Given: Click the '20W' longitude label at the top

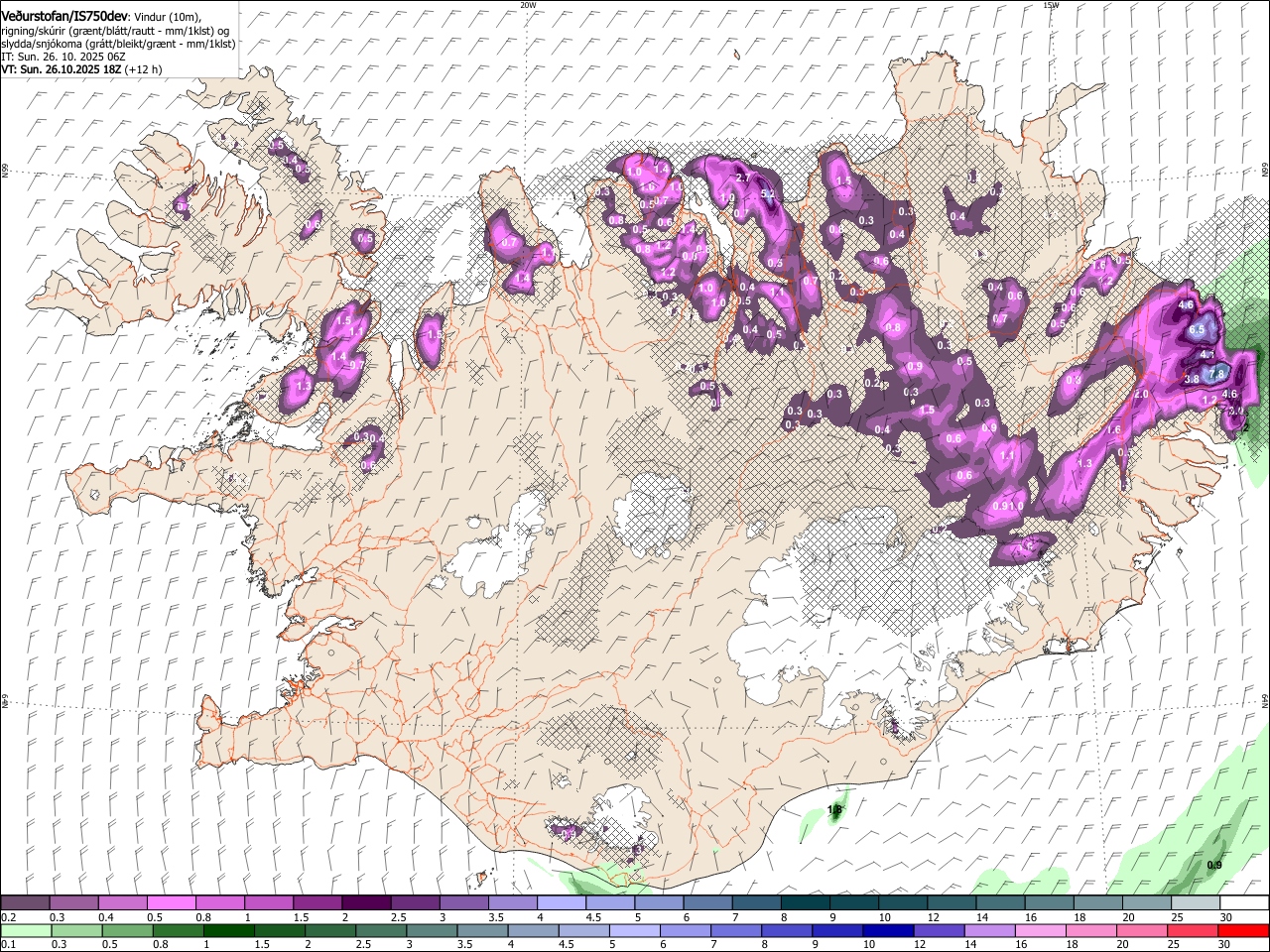Looking at the screenshot, I should [528, 5].
